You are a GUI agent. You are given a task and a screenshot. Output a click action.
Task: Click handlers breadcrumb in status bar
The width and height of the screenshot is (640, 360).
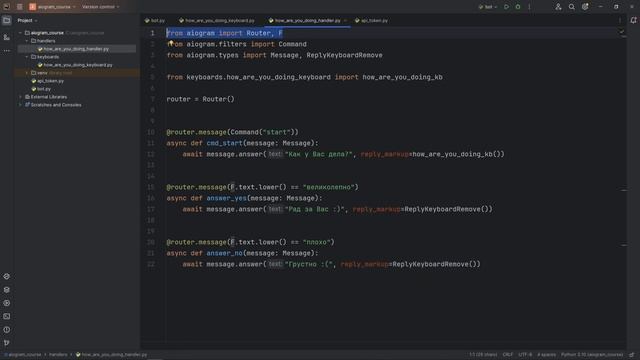click(x=58, y=355)
